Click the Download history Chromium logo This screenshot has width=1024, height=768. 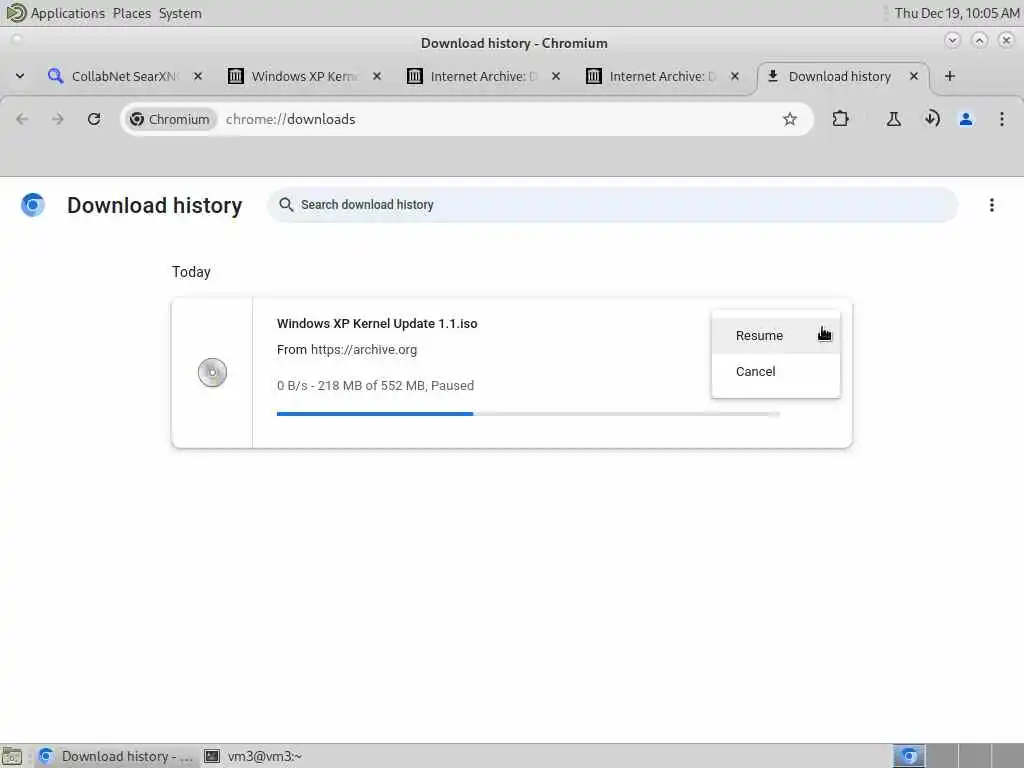click(33, 205)
